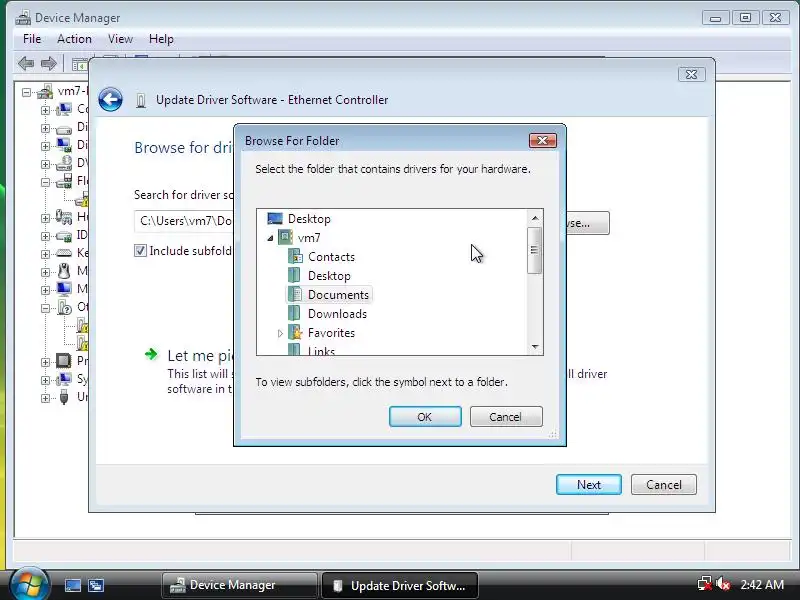Click the back arrow in Update Driver Software
The width and height of the screenshot is (800, 600).
(110, 99)
